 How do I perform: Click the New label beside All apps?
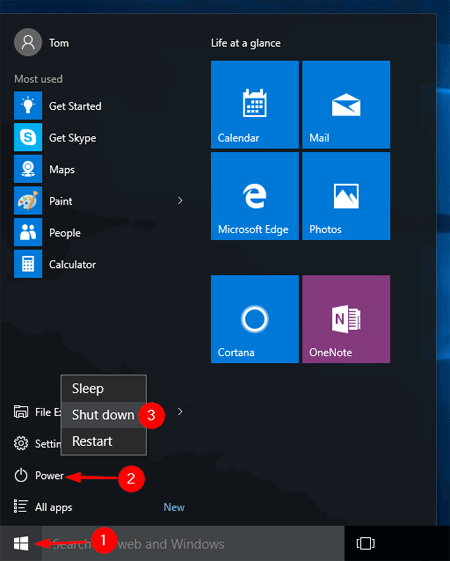click(174, 507)
